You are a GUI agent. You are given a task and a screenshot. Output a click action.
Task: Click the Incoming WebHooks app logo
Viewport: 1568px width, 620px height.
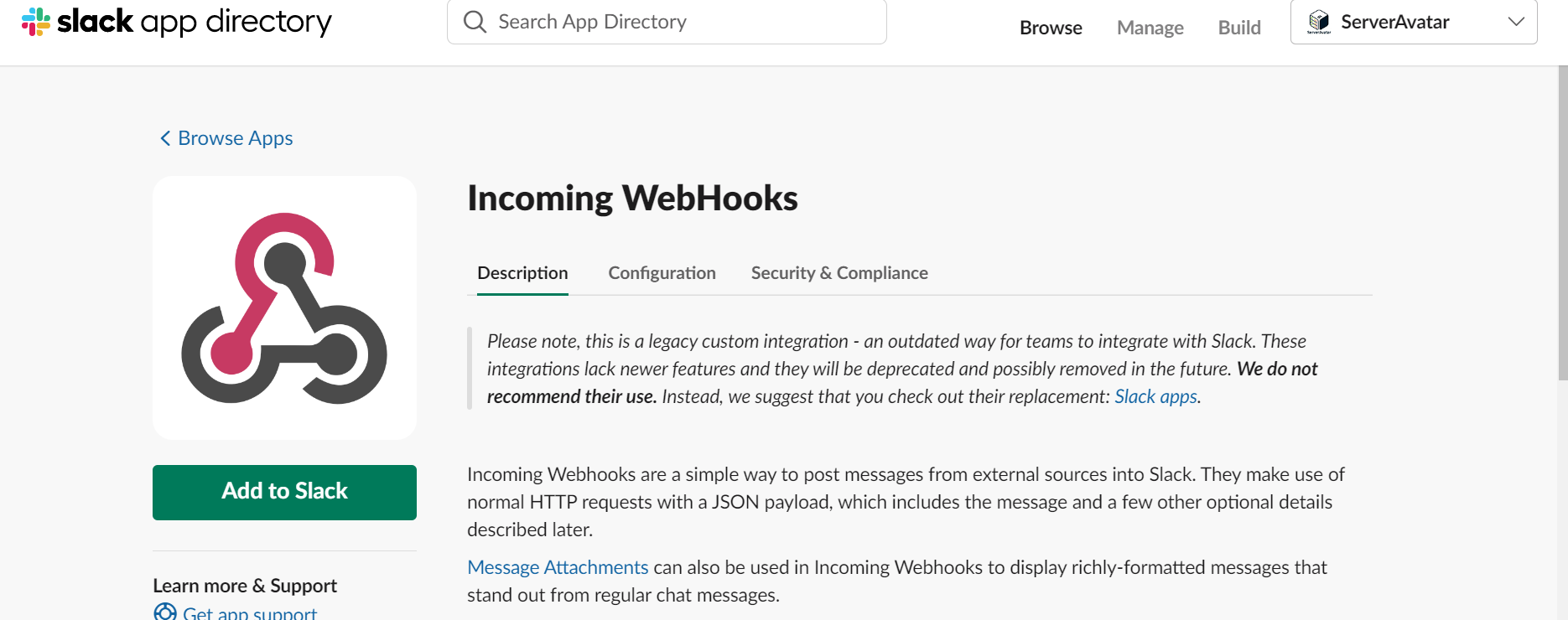point(284,307)
